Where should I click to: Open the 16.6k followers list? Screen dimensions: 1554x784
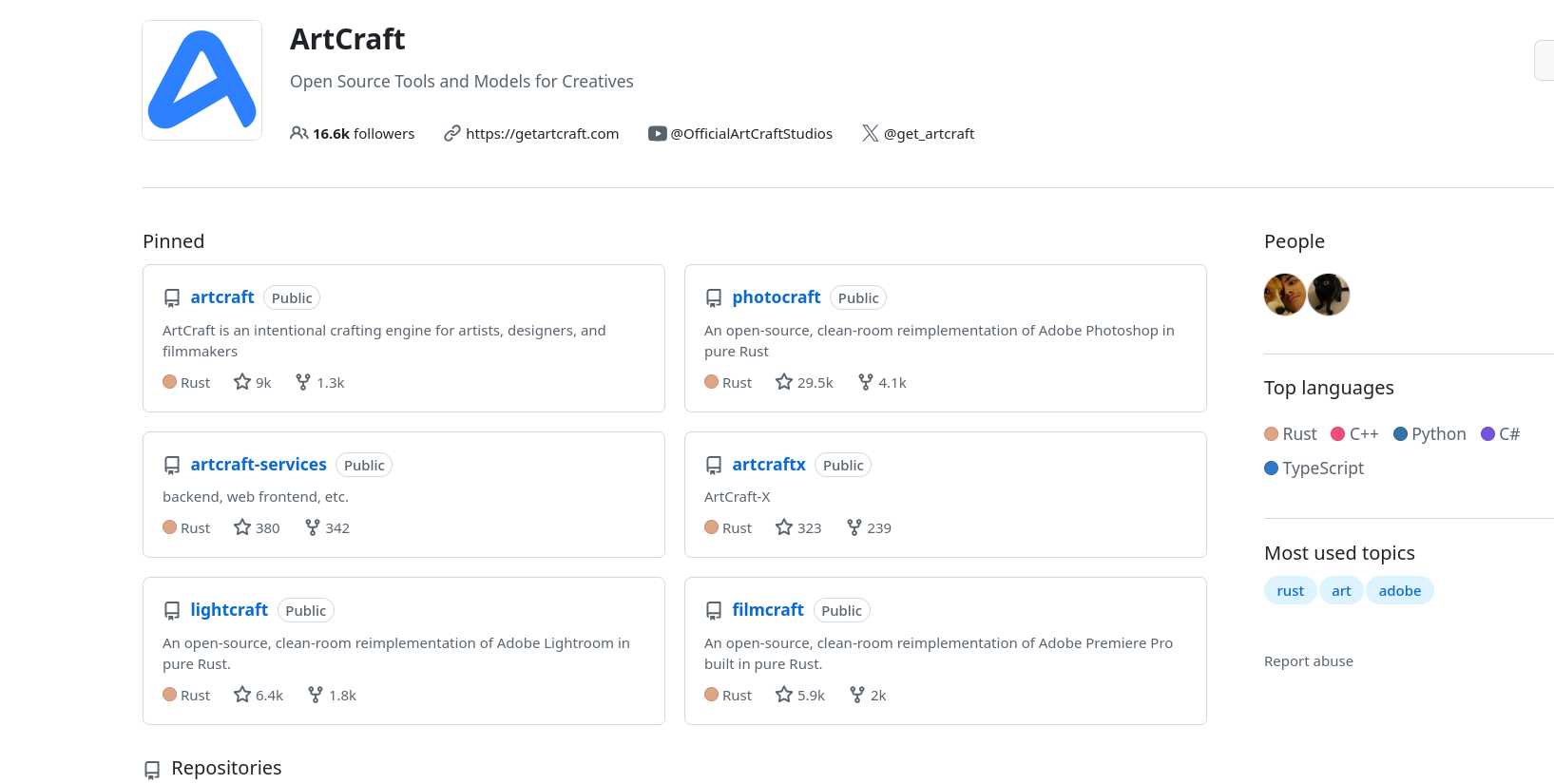[364, 134]
